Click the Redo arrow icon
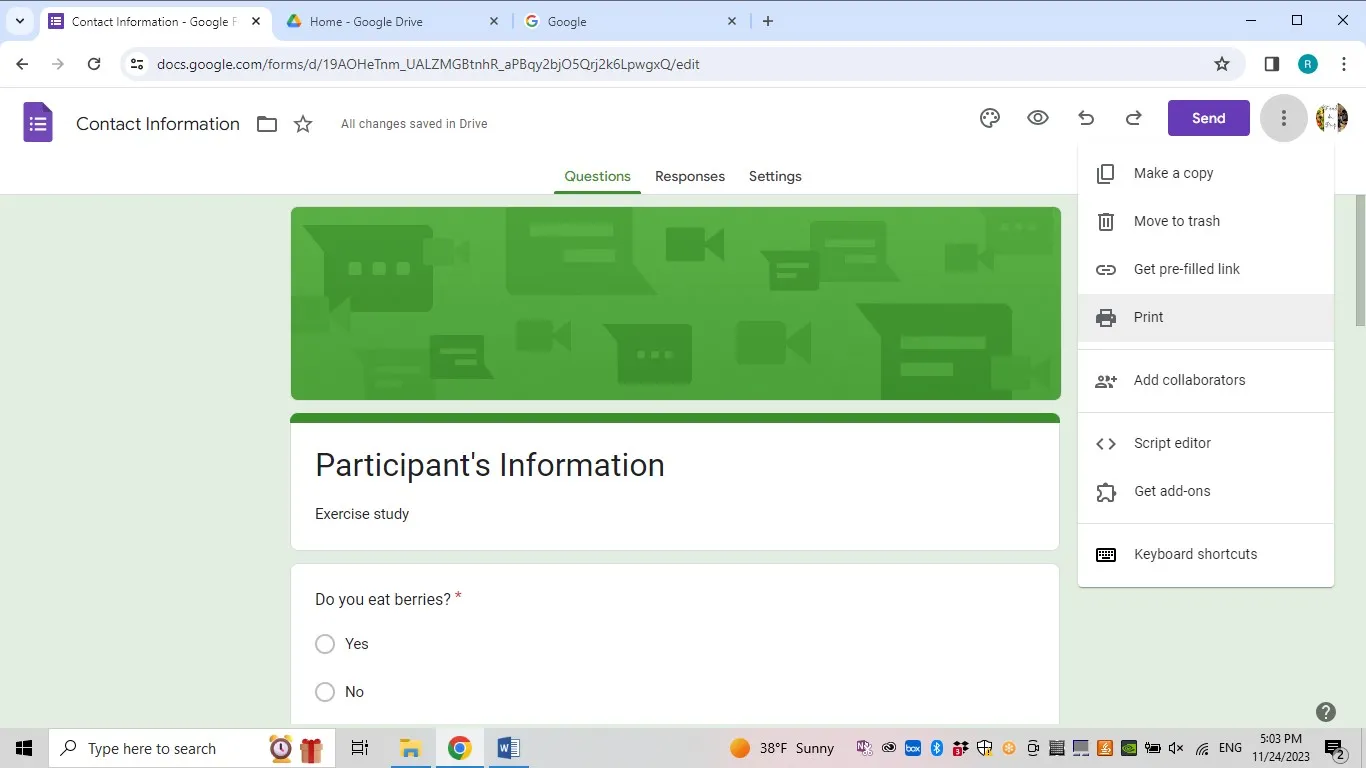Image resolution: width=1366 pixels, height=768 pixels. tap(1133, 118)
